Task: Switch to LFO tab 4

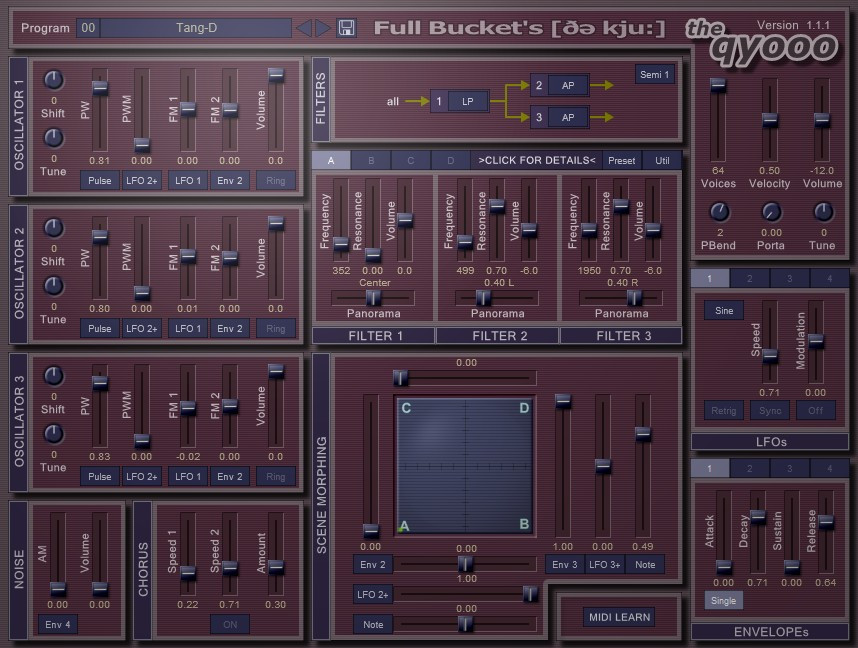Action: click(x=830, y=279)
